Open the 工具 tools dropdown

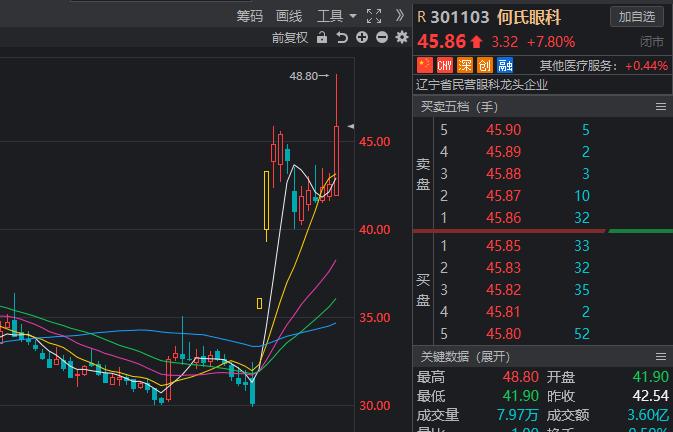[336, 16]
